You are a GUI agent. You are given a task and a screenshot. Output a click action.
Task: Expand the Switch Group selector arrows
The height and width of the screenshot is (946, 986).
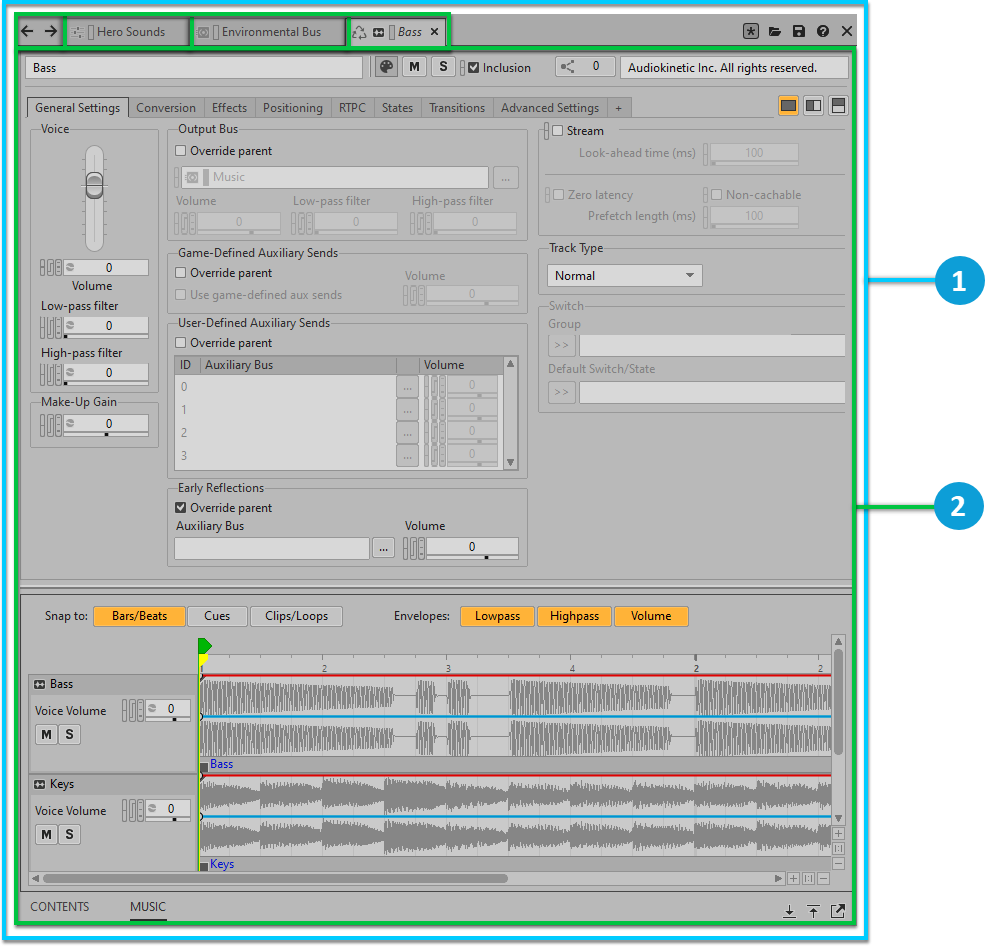click(561, 346)
